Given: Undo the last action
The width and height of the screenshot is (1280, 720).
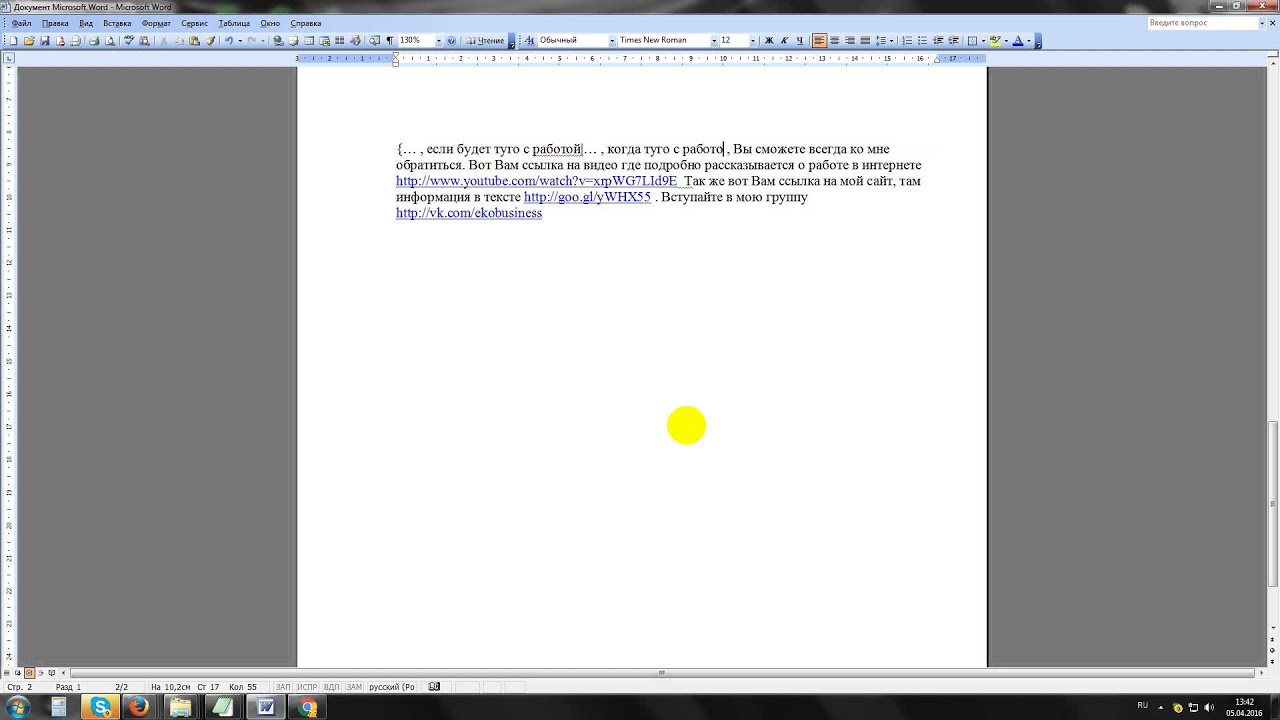Looking at the screenshot, I should point(229,41).
